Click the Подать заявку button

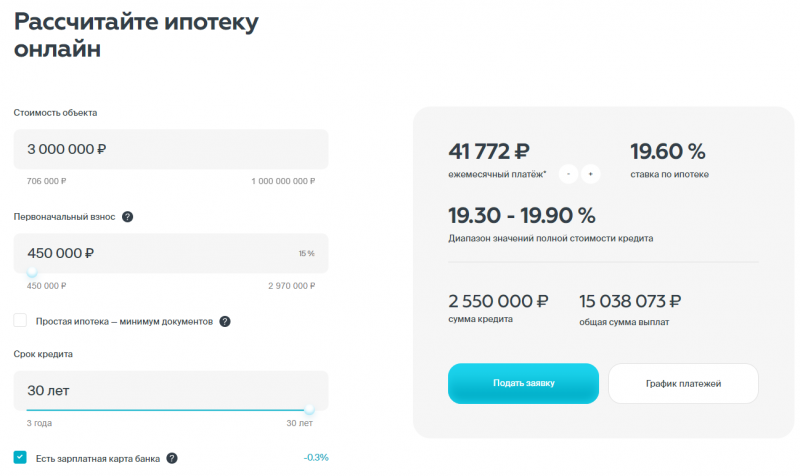[x=523, y=383]
